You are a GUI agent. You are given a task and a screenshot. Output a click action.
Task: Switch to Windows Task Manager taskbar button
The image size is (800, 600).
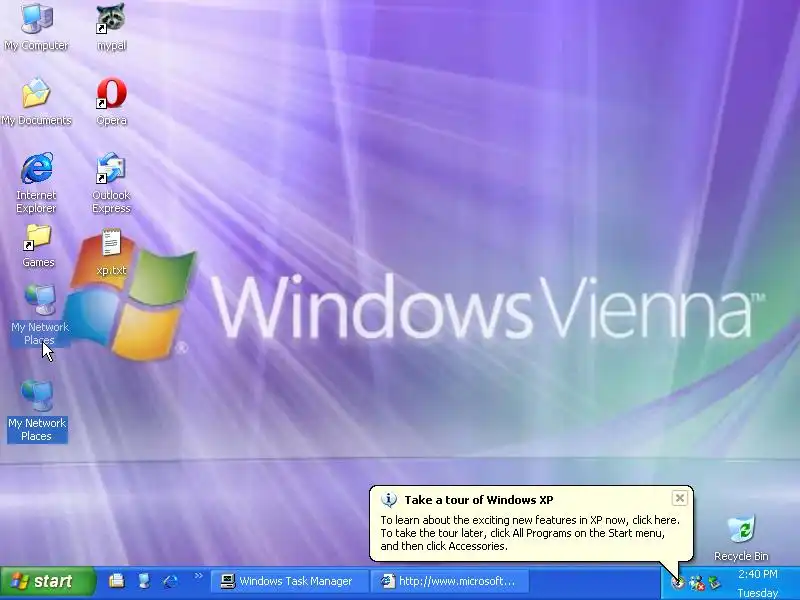coord(289,581)
